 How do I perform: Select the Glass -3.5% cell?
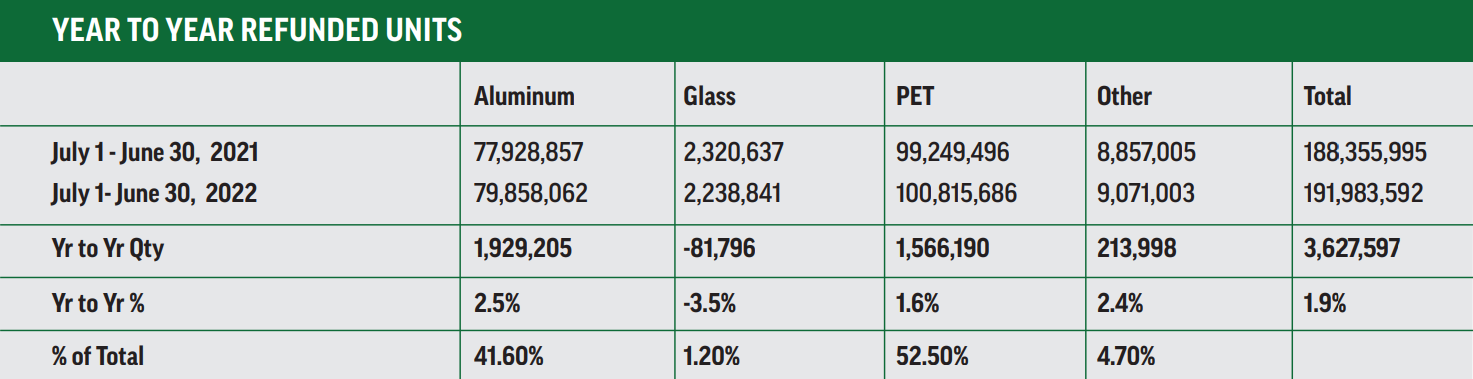pos(710,302)
